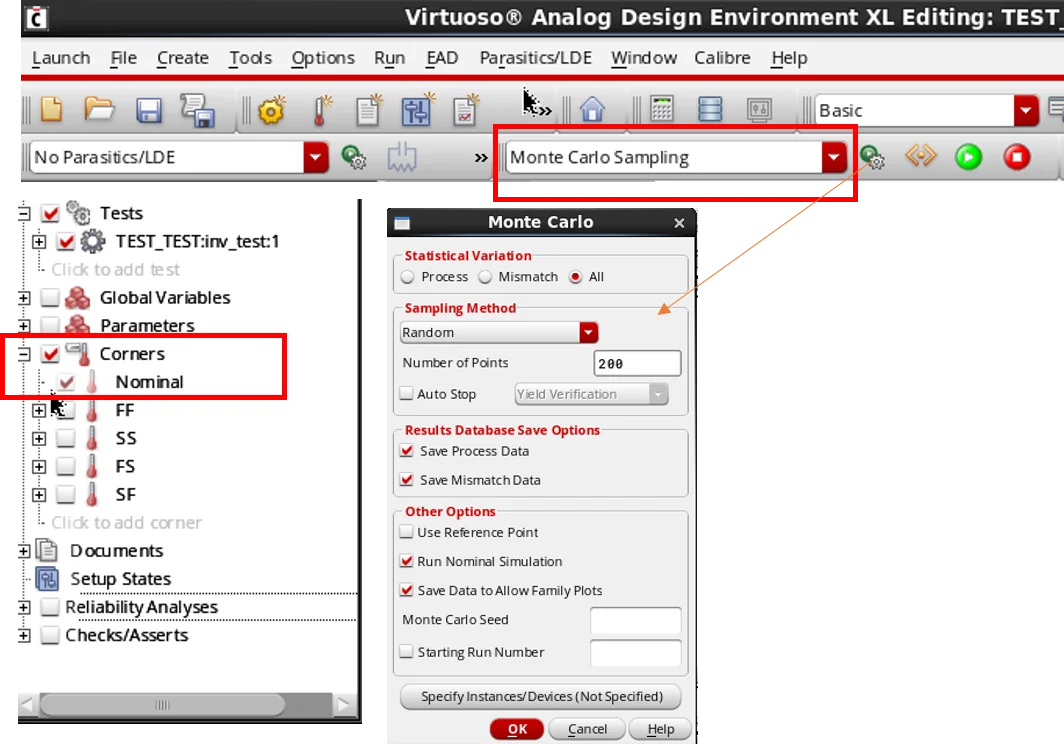Open the Random sampling method dropdown
This screenshot has width=1064, height=744.
coord(588,333)
